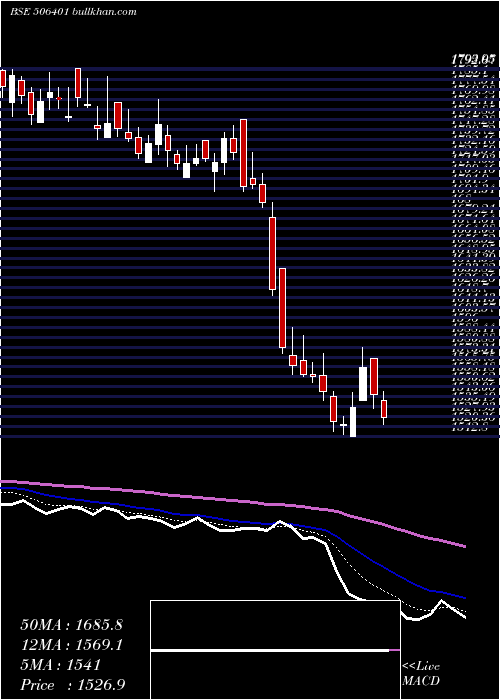Click the 'BSE 506401 bullkhan.com' chart title
Screen dimensions: 500x700
(73, 12)
